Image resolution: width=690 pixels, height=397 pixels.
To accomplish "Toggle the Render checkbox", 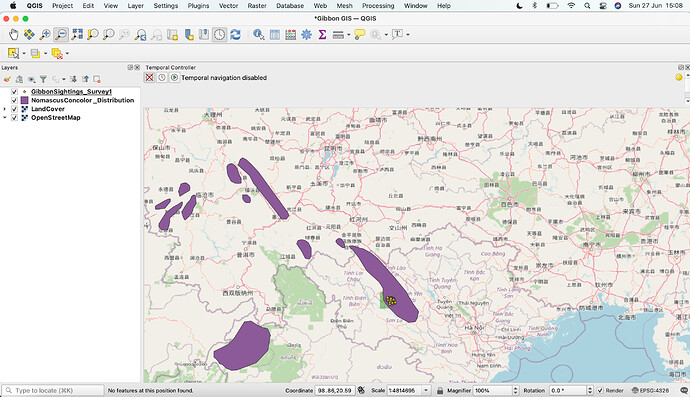I will click(x=600, y=390).
